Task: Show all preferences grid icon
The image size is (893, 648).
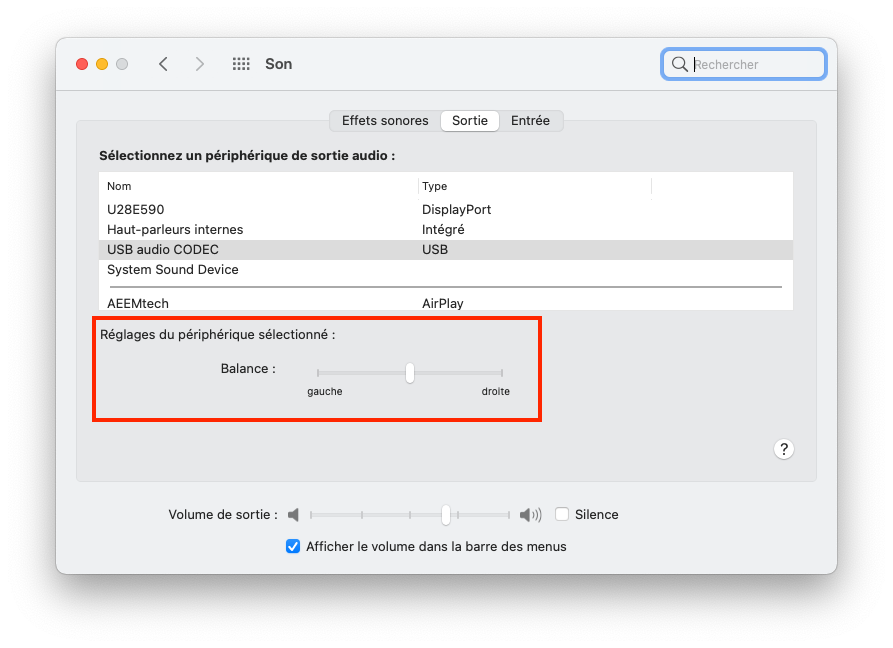Action: point(241,64)
